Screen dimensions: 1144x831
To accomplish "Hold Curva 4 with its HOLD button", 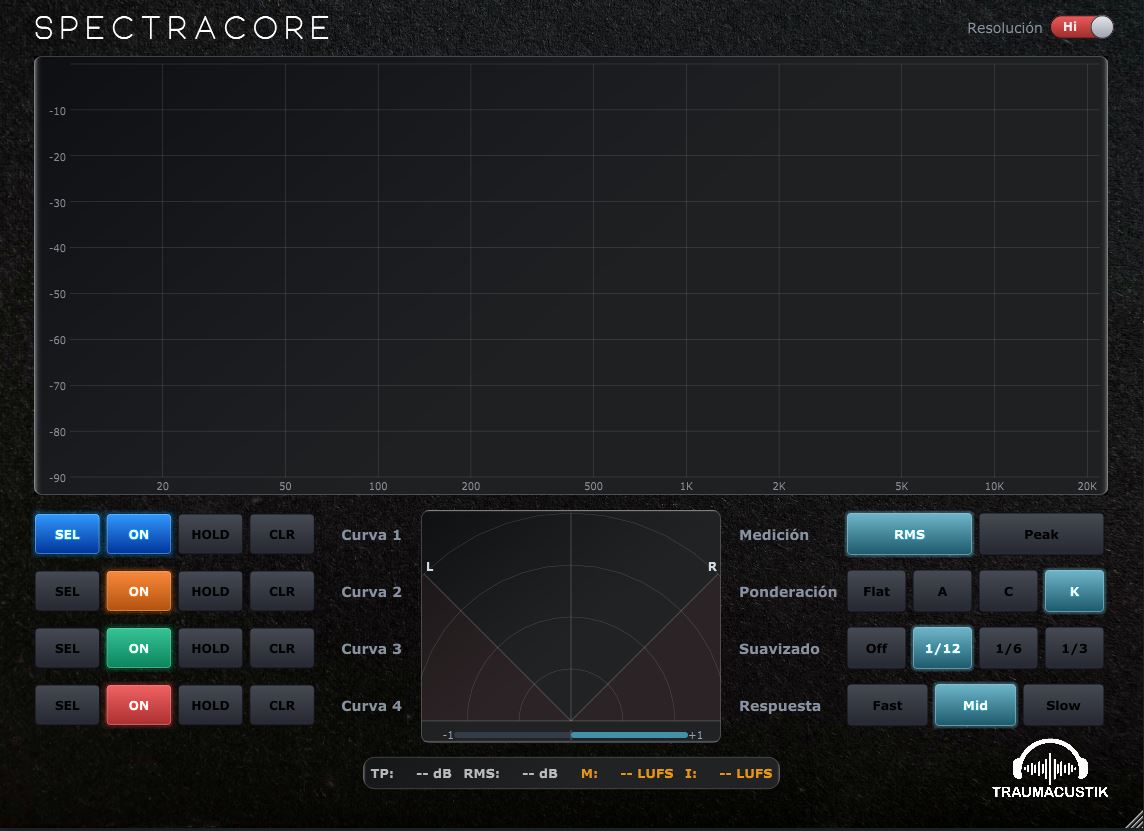I will pos(210,705).
